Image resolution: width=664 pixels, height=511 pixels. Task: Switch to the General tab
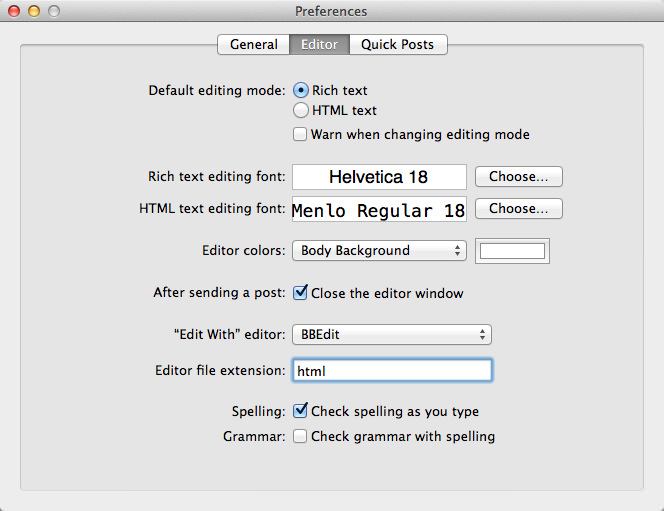coord(253,44)
